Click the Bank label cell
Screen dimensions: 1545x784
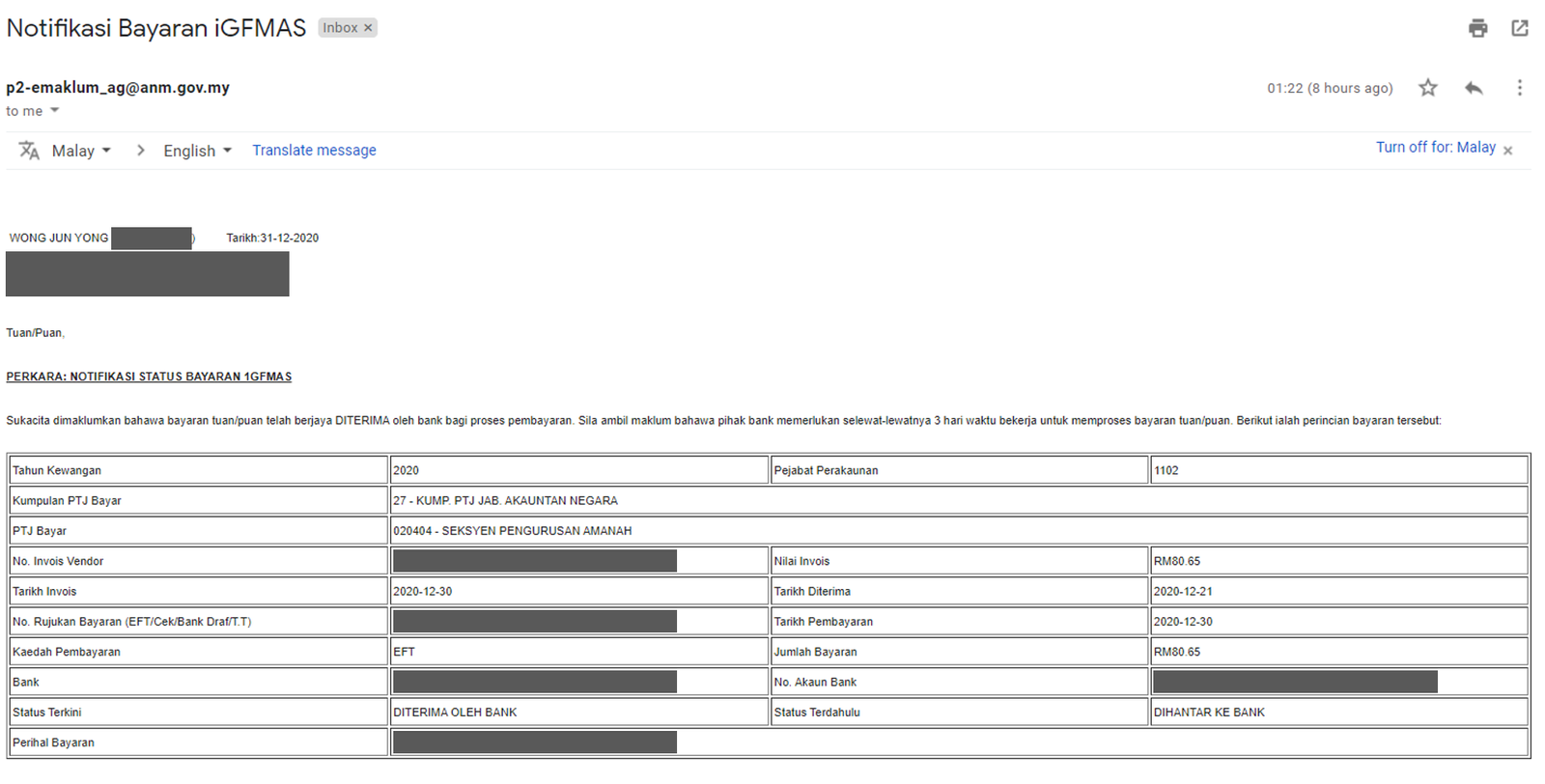198,682
